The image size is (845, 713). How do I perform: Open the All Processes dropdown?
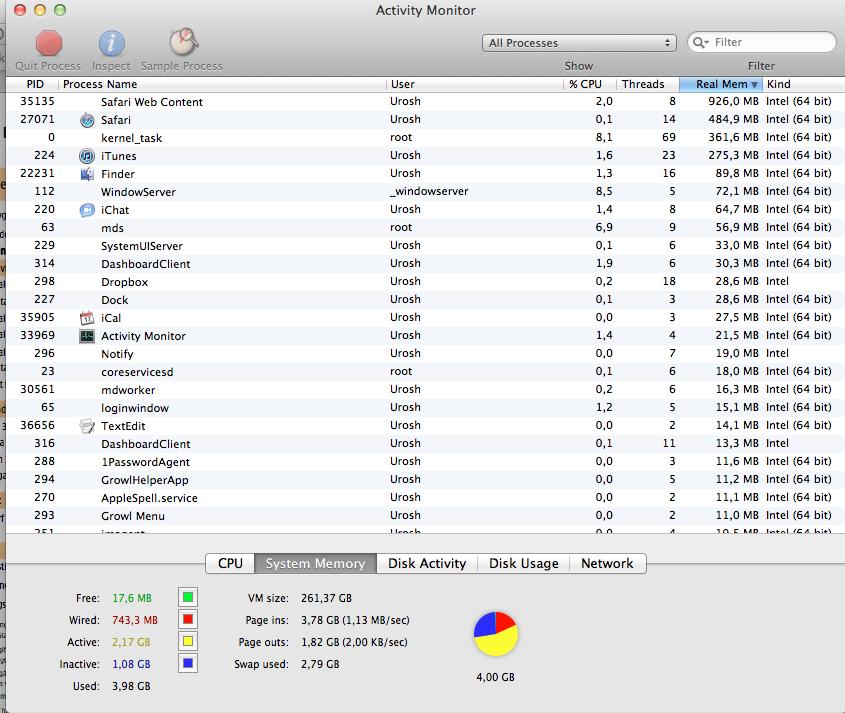(579, 43)
